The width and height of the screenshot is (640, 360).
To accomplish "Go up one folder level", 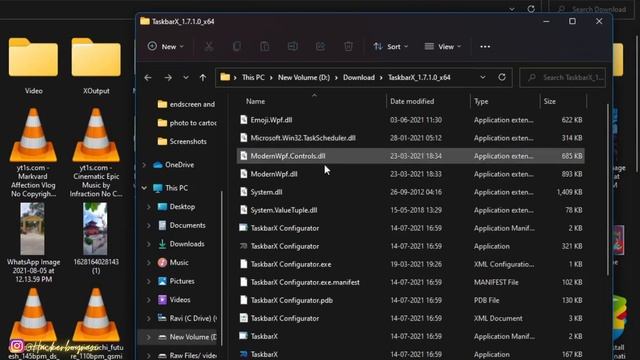I will (203, 78).
